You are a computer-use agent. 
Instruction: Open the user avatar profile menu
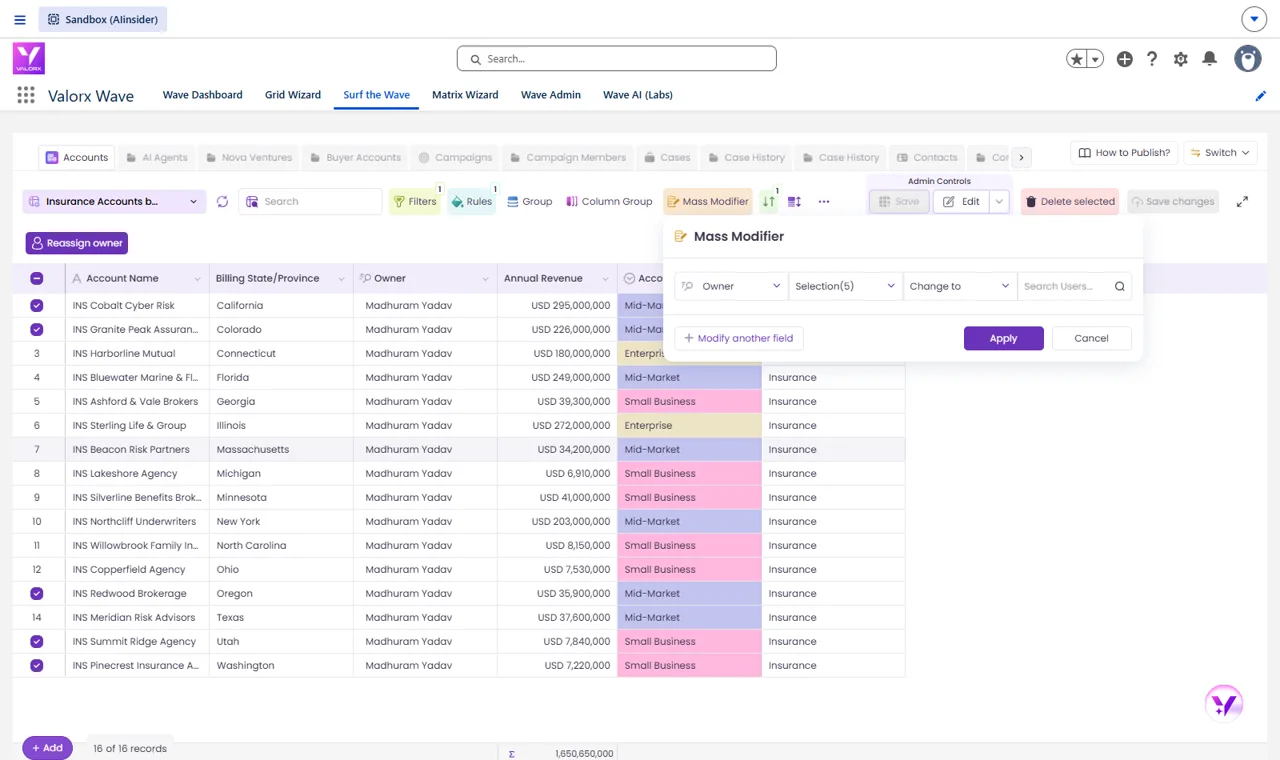point(1248,59)
